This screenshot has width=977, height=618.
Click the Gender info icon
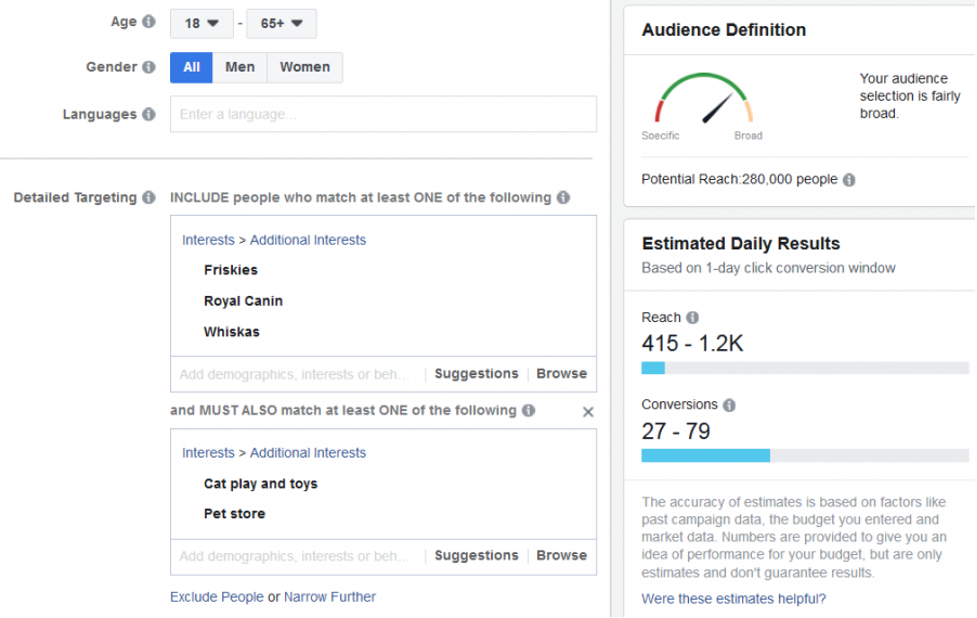149,67
